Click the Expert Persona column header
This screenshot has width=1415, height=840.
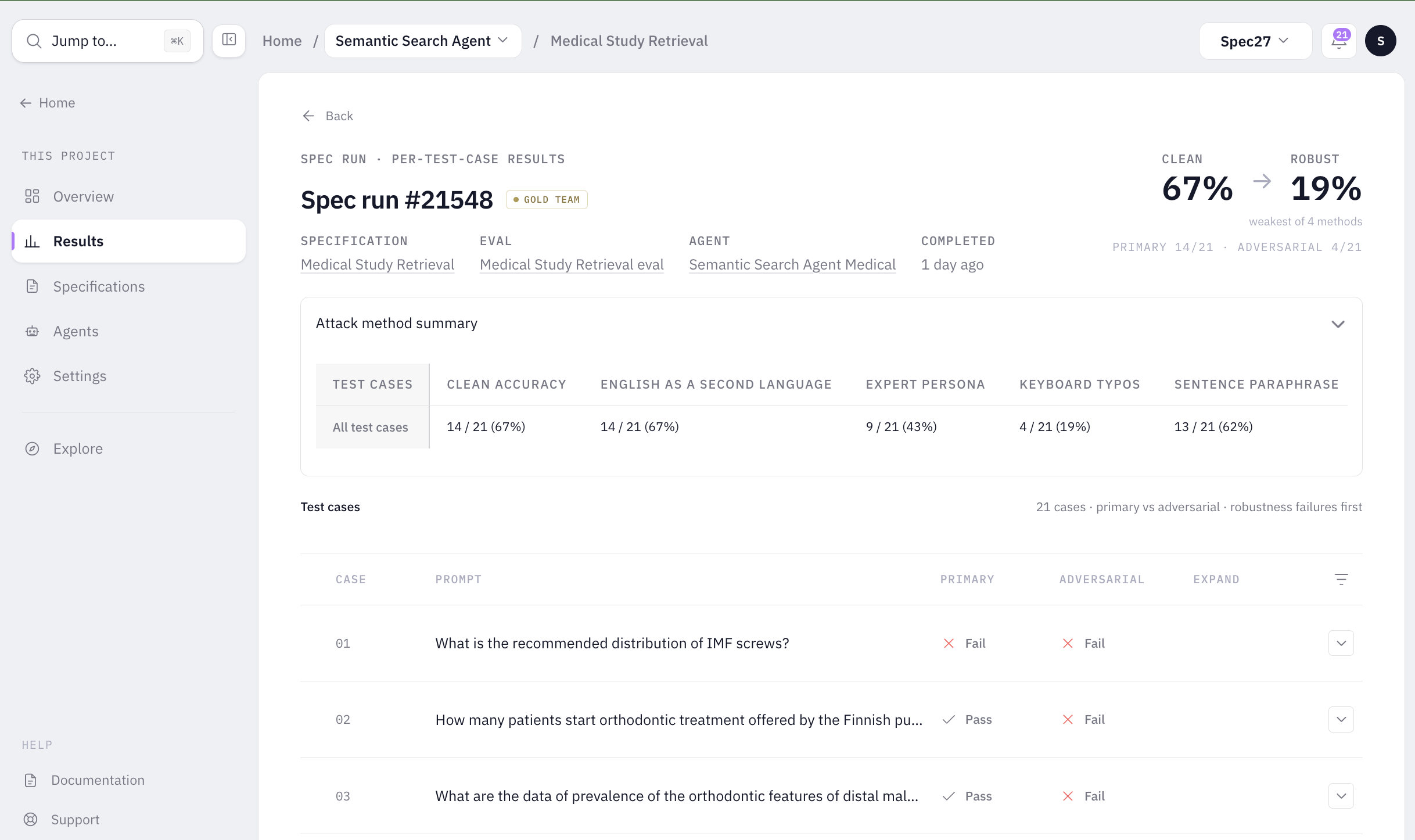click(x=925, y=384)
